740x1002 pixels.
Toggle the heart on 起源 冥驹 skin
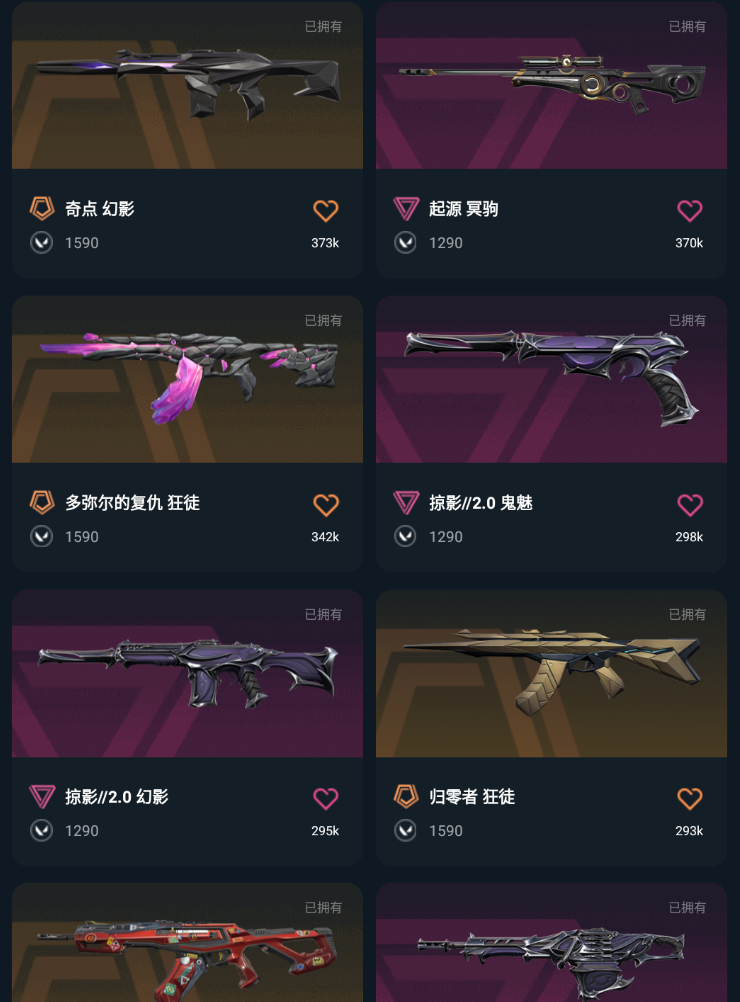(x=690, y=210)
